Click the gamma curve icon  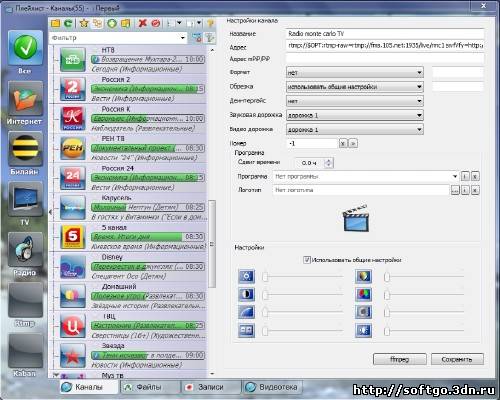(x=247, y=312)
